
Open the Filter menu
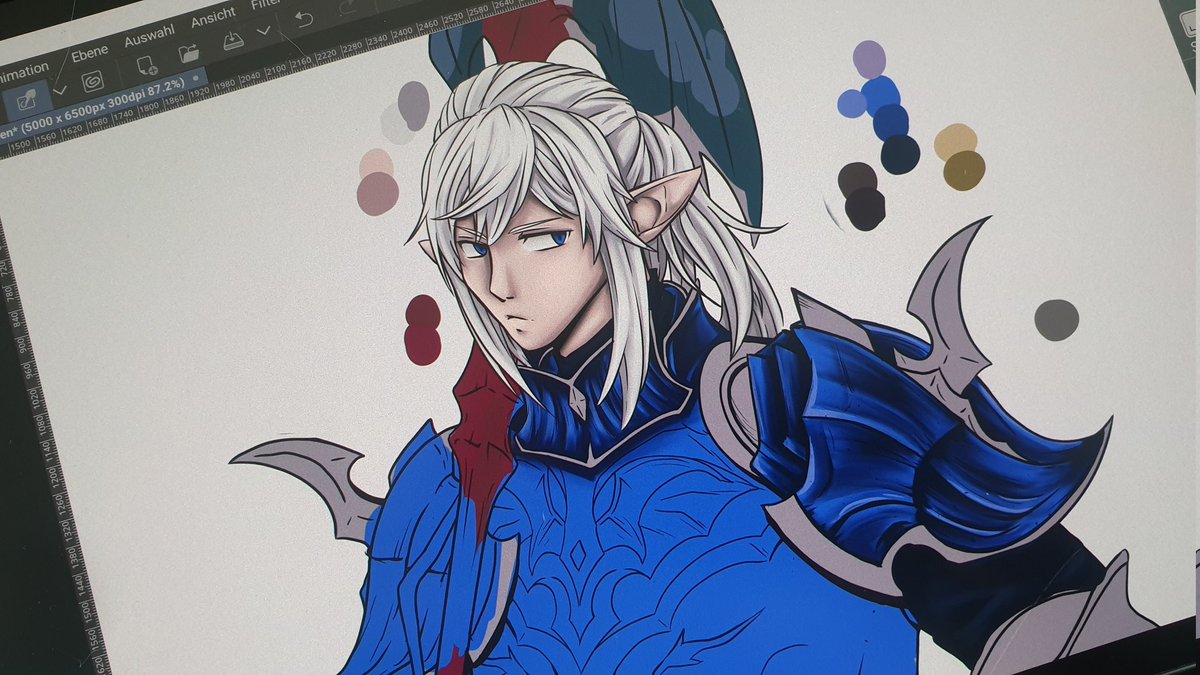coord(266,4)
